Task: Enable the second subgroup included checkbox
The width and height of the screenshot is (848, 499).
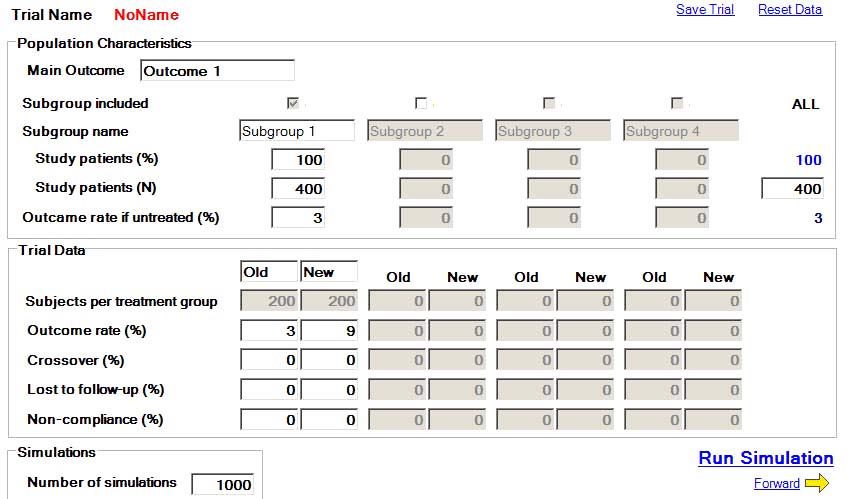Action: point(421,103)
